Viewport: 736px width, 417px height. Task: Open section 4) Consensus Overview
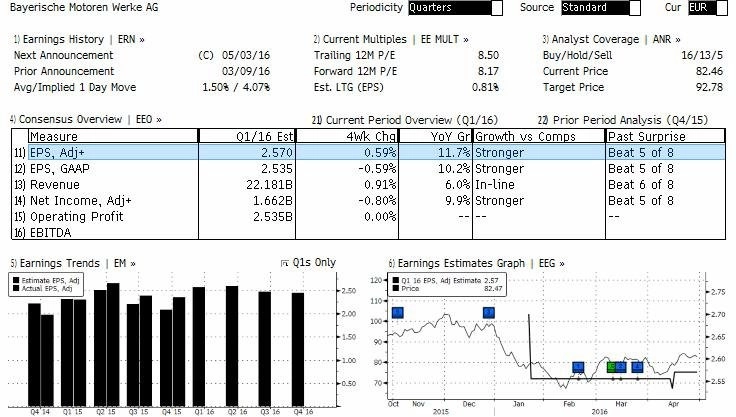point(66,119)
